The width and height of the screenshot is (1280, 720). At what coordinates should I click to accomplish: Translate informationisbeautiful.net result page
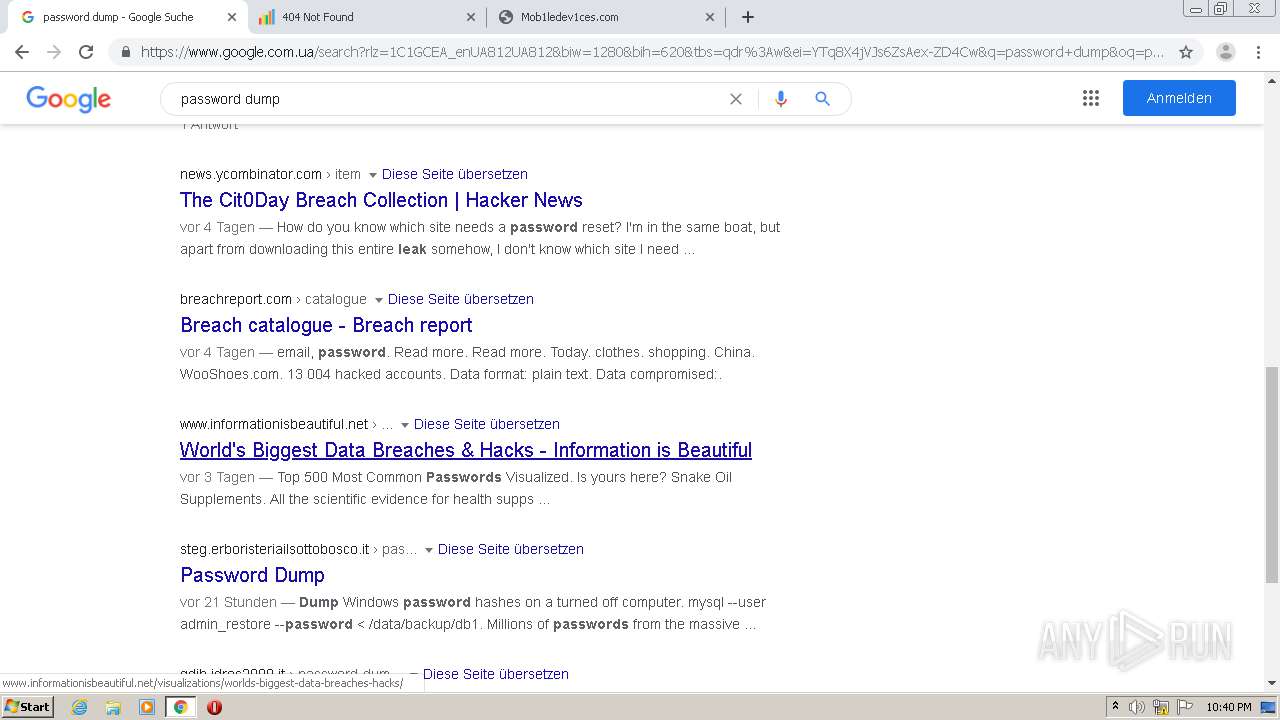pyautogui.click(x=487, y=424)
